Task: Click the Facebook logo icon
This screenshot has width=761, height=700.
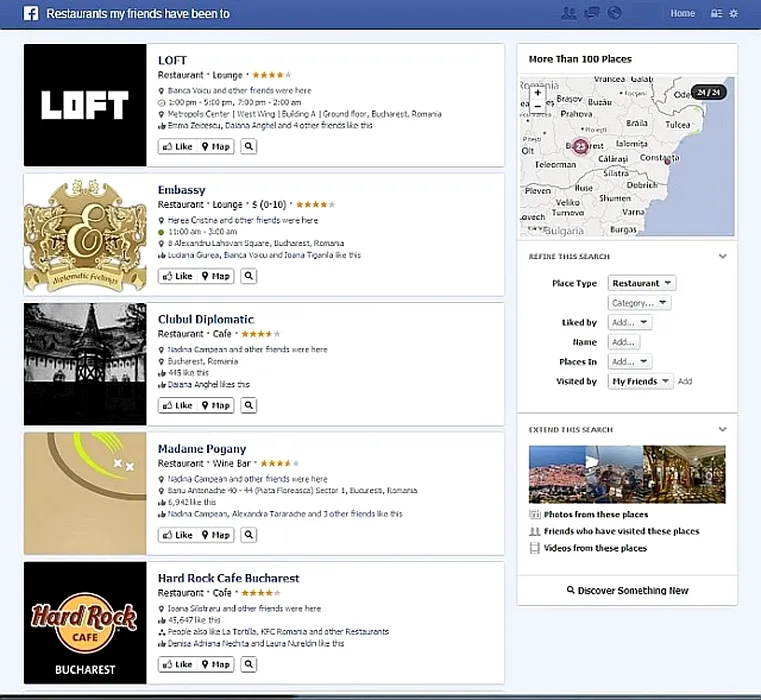Action: (31, 14)
